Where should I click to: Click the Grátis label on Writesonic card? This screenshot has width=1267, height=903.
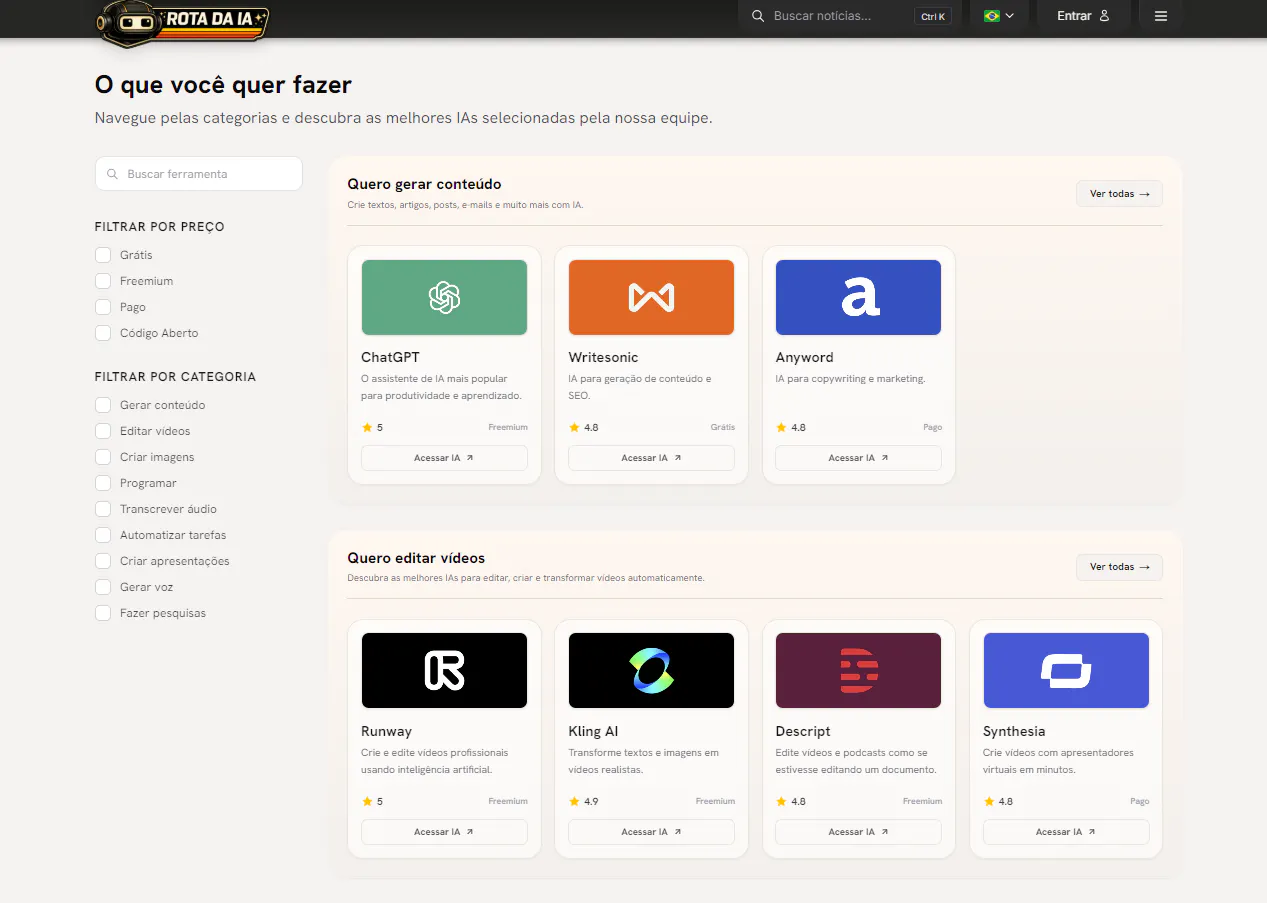click(x=723, y=427)
